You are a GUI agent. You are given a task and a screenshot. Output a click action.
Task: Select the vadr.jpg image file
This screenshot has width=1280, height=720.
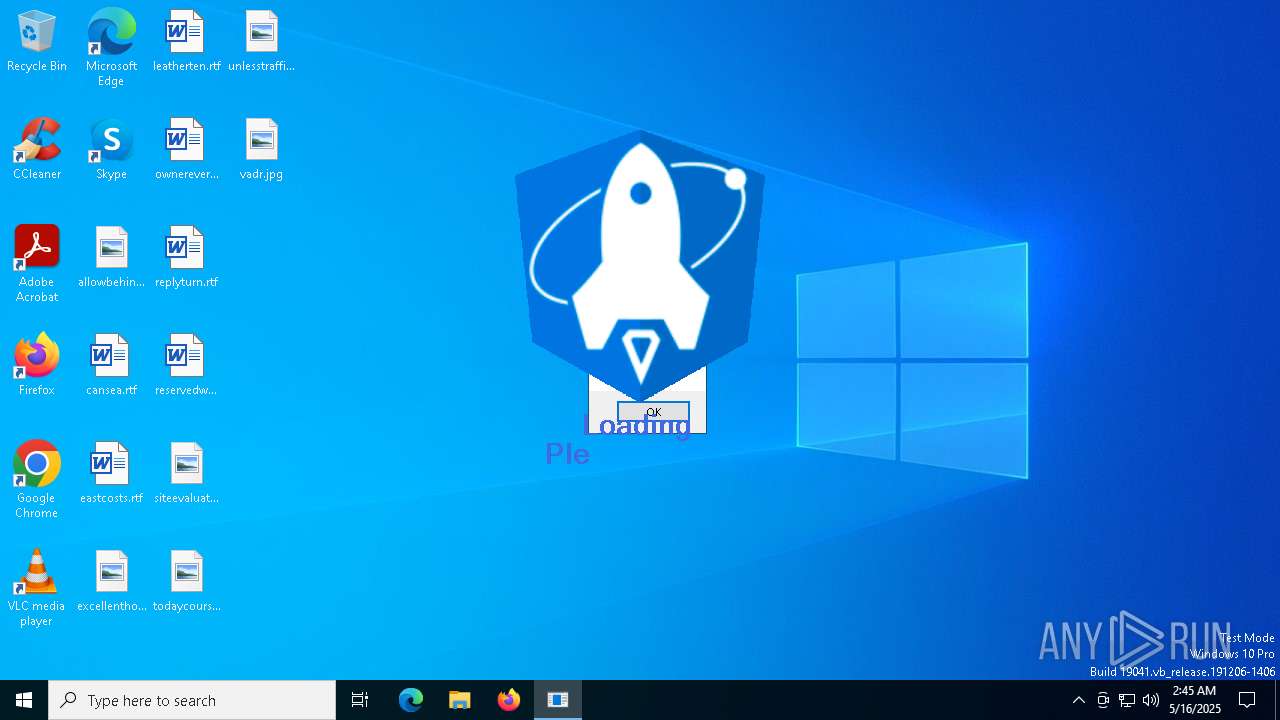(x=261, y=150)
